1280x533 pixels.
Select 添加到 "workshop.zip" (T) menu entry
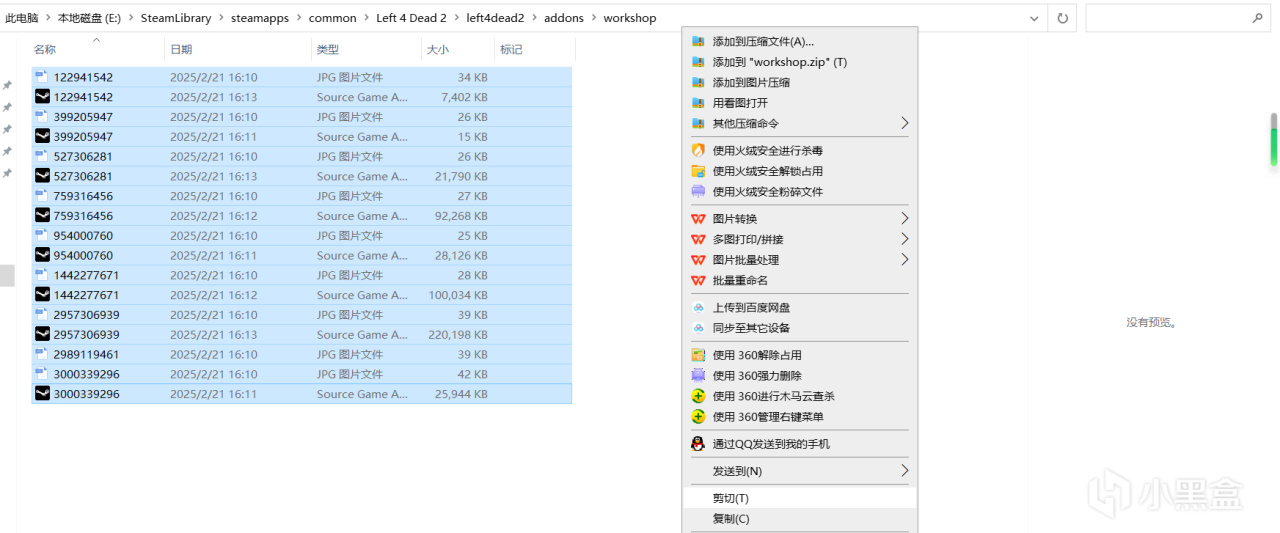[x=799, y=62]
